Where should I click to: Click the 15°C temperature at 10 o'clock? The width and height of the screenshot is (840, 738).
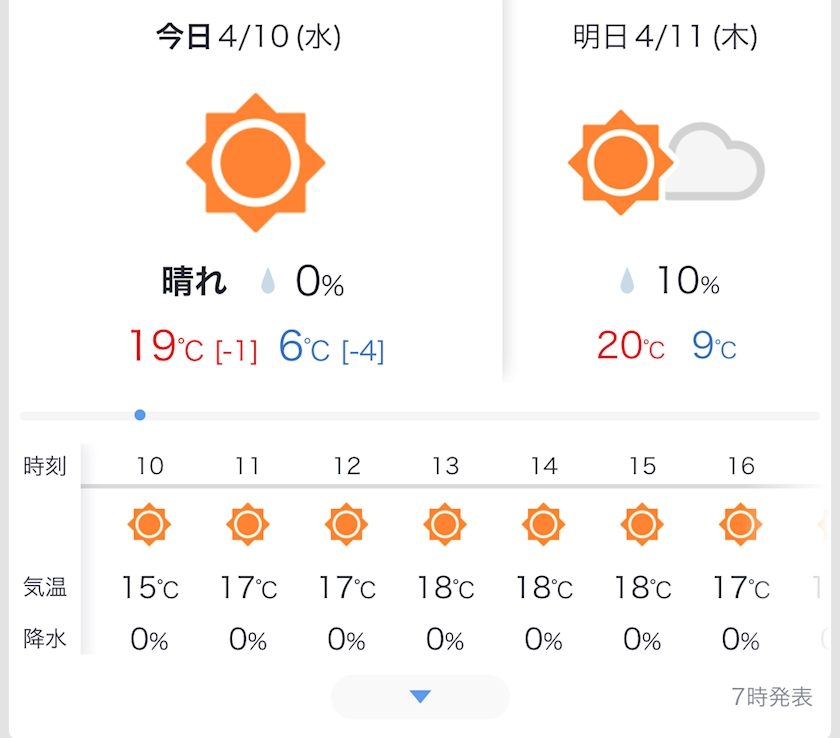pyautogui.click(x=150, y=587)
